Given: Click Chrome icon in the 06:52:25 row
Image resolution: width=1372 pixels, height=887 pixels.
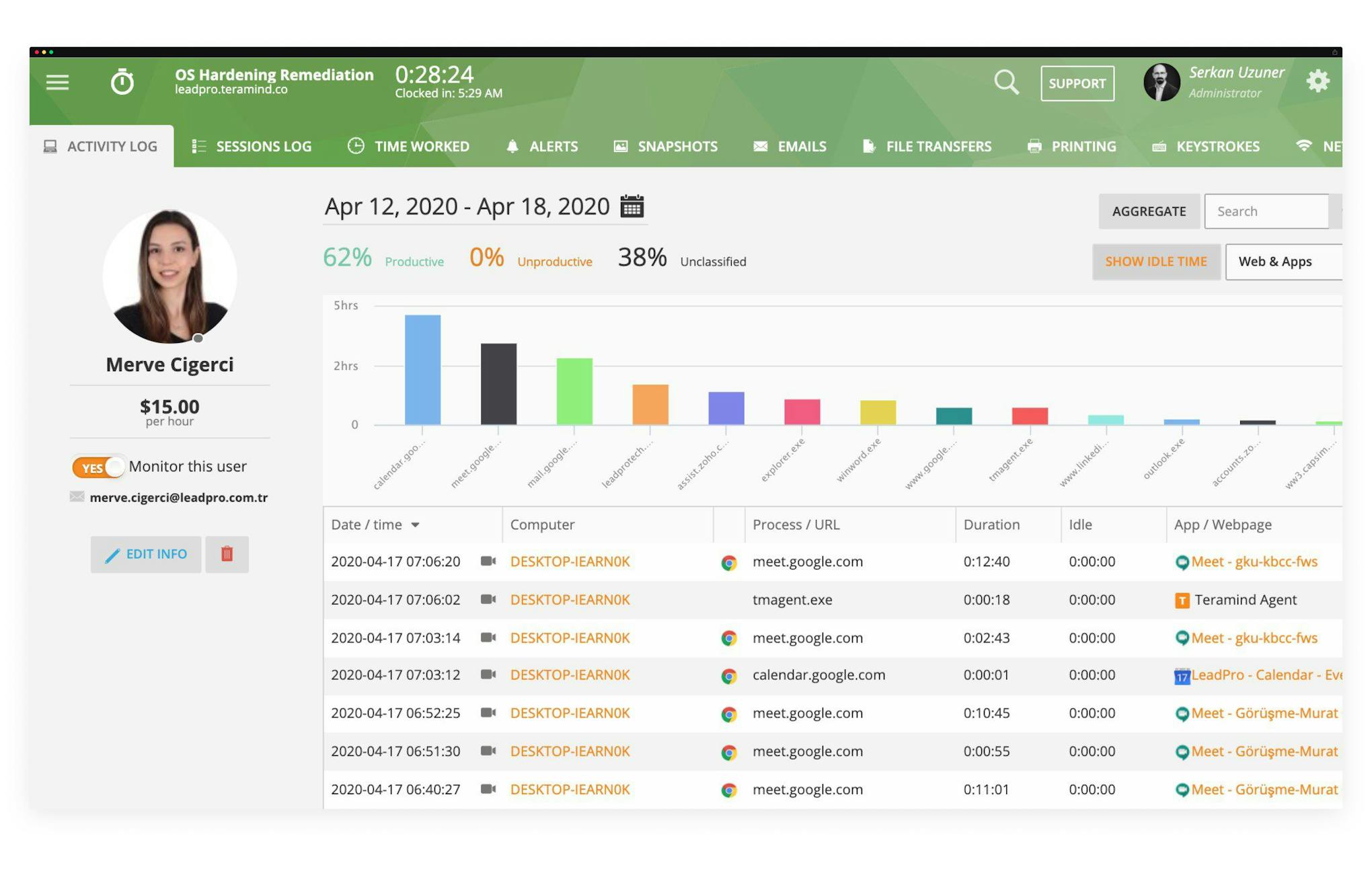Looking at the screenshot, I should pyautogui.click(x=728, y=714).
